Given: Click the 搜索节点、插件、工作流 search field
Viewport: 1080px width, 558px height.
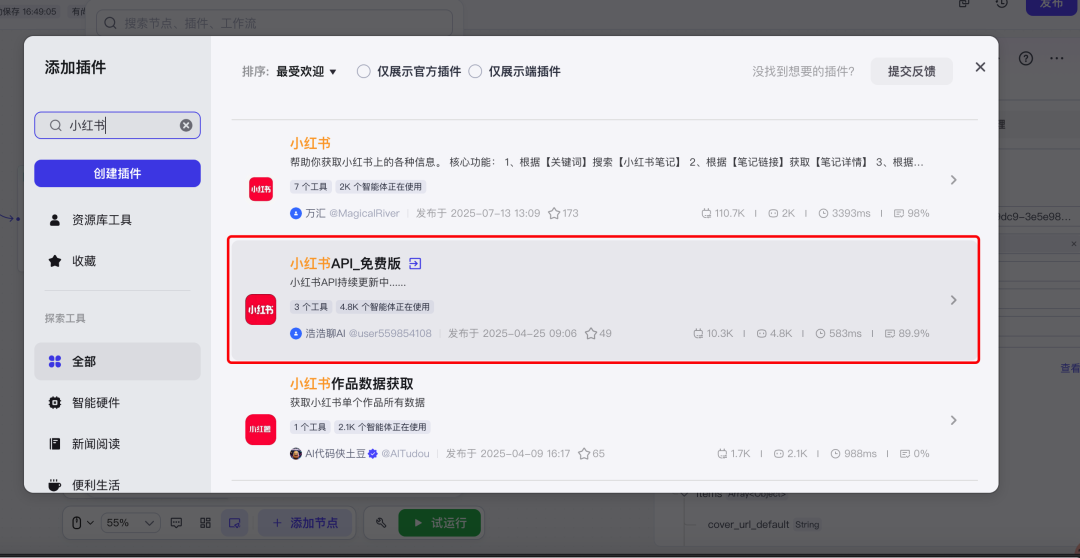Looking at the screenshot, I should tap(274, 23).
